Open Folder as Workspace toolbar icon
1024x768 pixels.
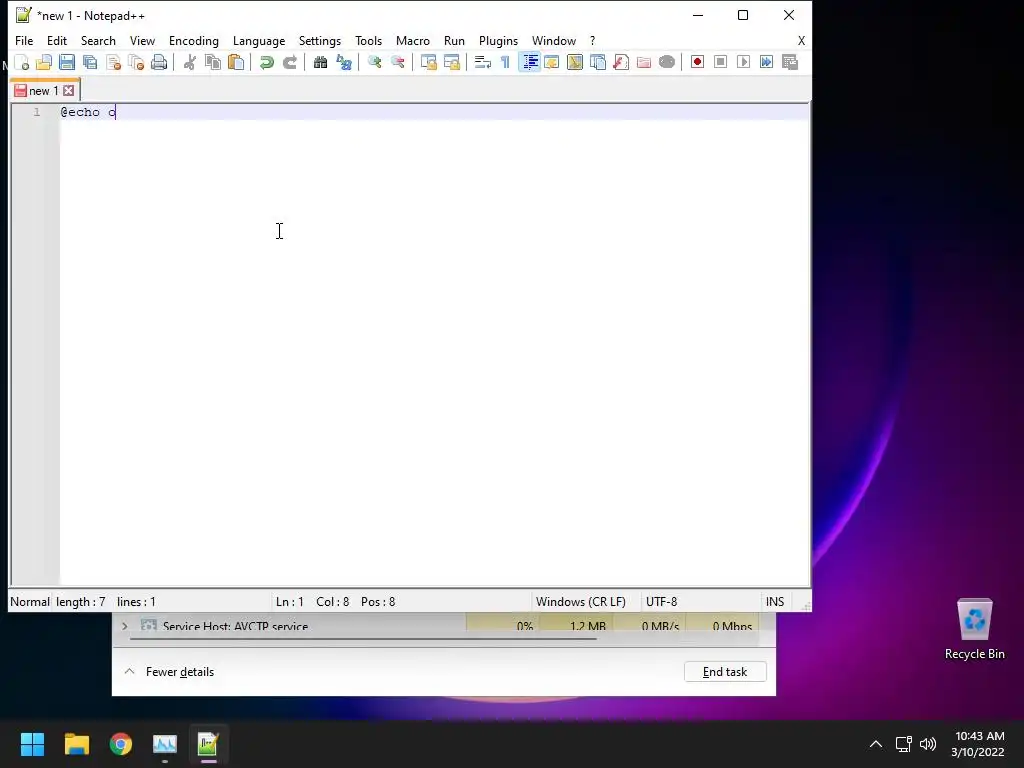pyautogui.click(x=644, y=62)
